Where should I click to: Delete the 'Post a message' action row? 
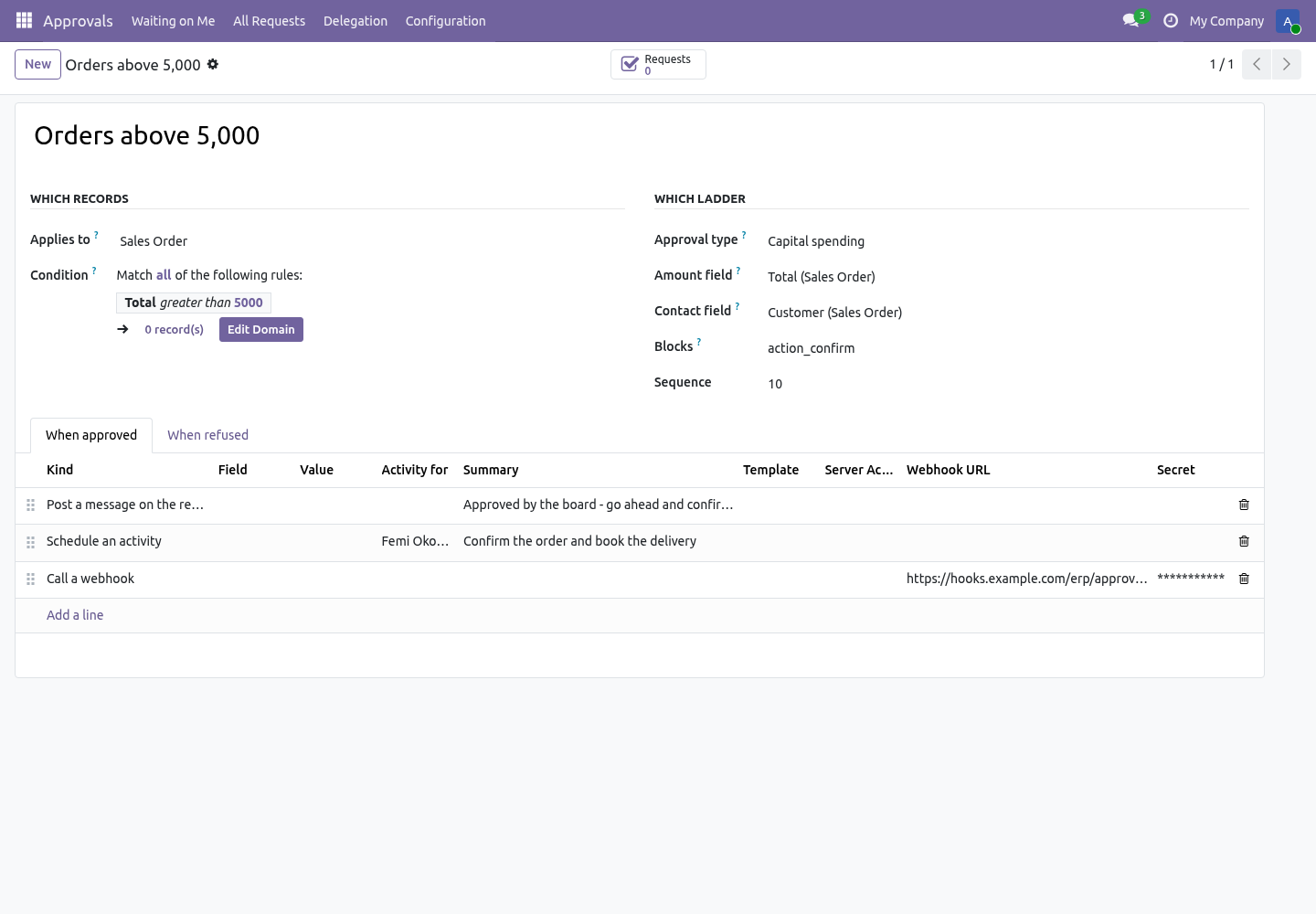click(1244, 505)
